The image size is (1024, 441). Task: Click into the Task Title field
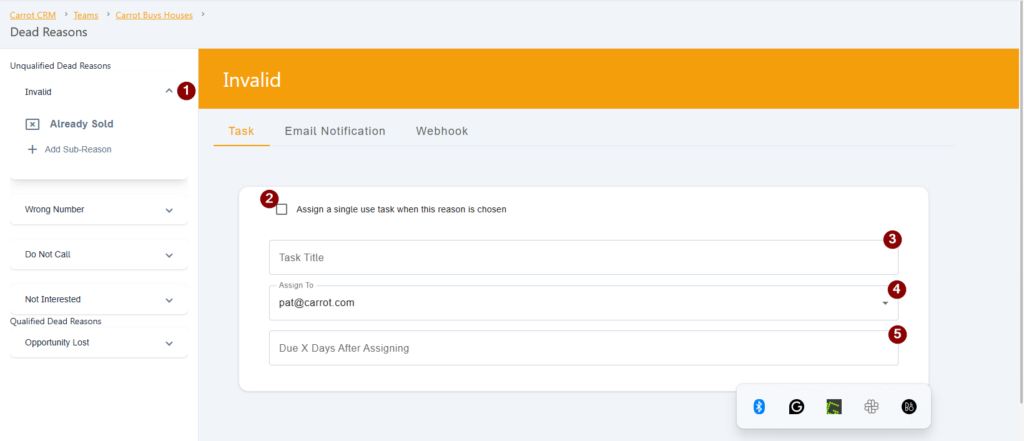click(x=584, y=257)
